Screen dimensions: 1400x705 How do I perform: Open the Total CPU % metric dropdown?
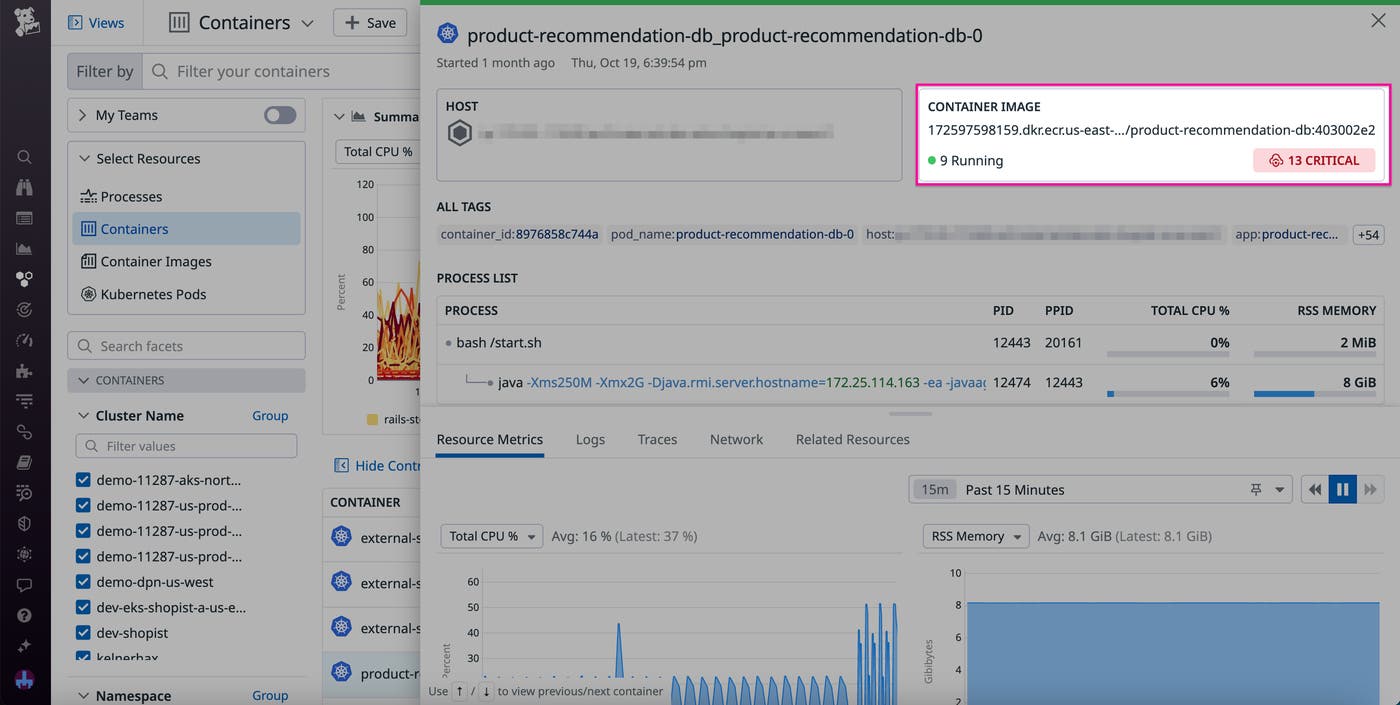[491, 536]
